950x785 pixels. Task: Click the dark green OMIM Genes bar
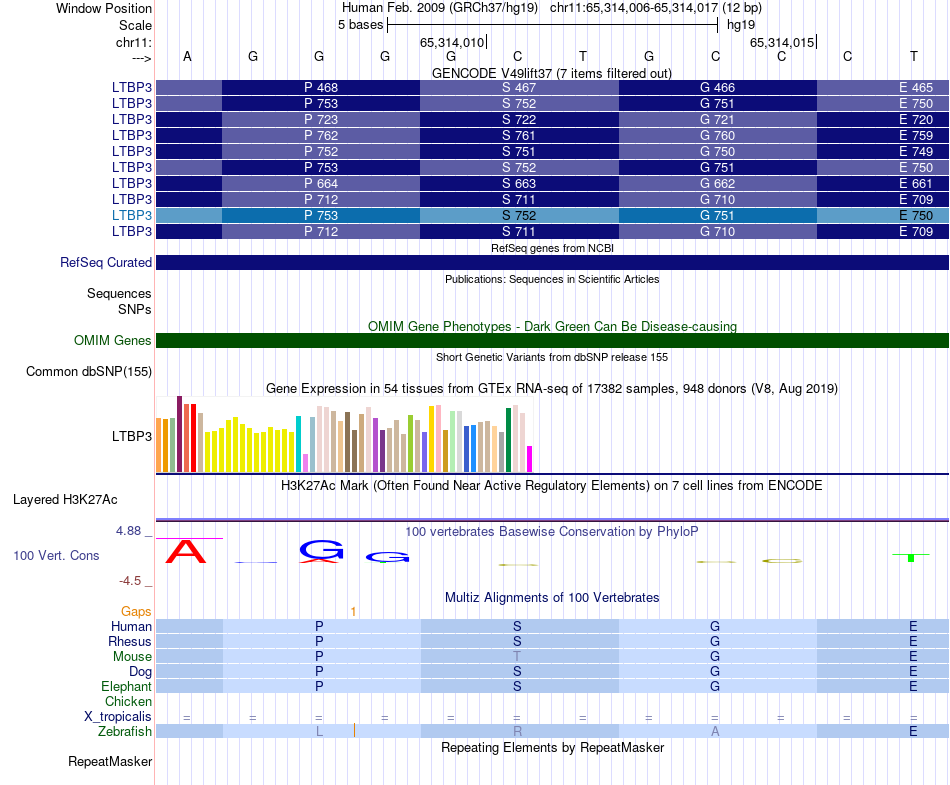point(552,340)
